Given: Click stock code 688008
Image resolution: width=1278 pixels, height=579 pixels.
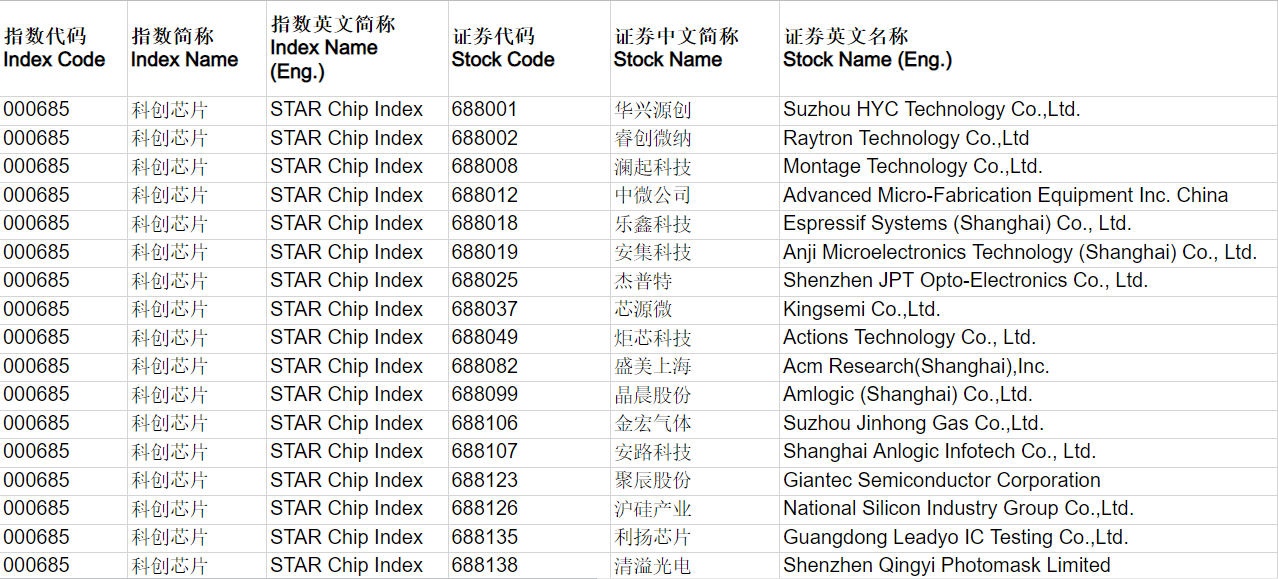Looking at the screenshot, I should pos(485,166).
